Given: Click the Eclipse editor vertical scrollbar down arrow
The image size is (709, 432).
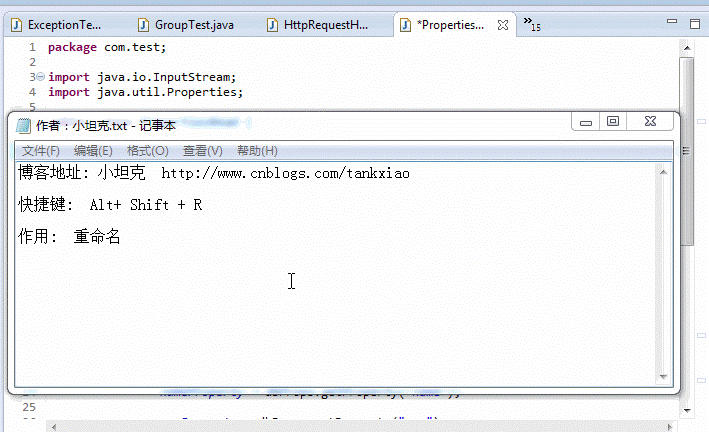Looking at the screenshot, I should click(x=687, y=410).
